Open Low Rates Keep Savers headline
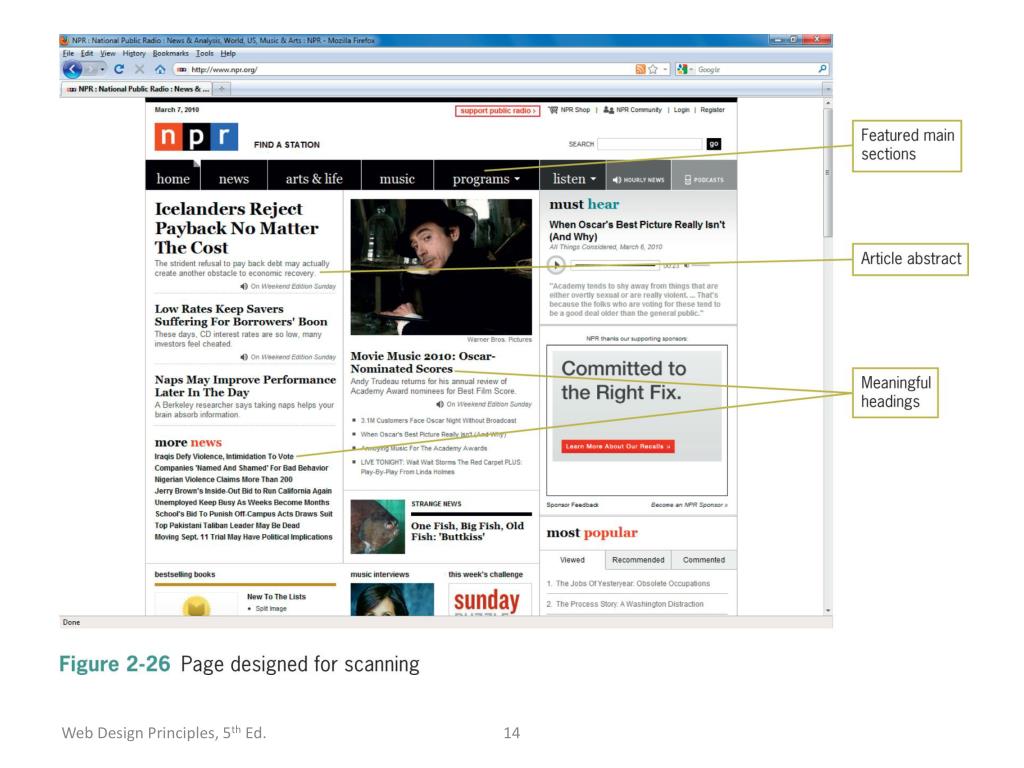The width and height of the screenshot is (1024, 768). pos(241,315)
